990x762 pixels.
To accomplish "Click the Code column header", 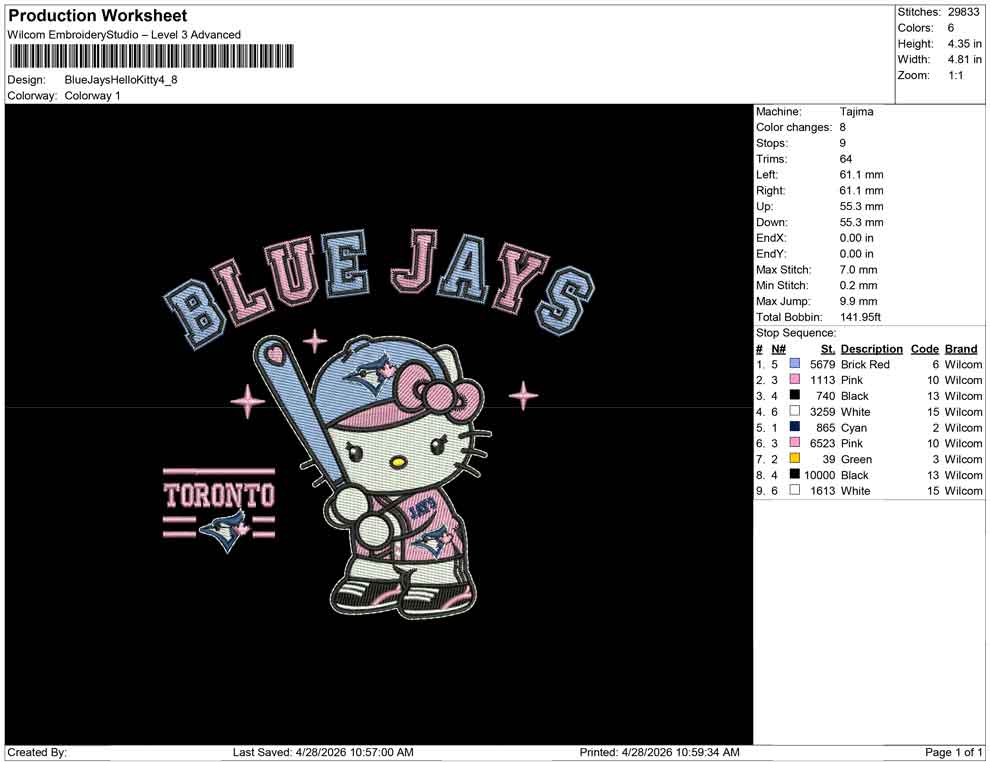I will coord(924,349).
